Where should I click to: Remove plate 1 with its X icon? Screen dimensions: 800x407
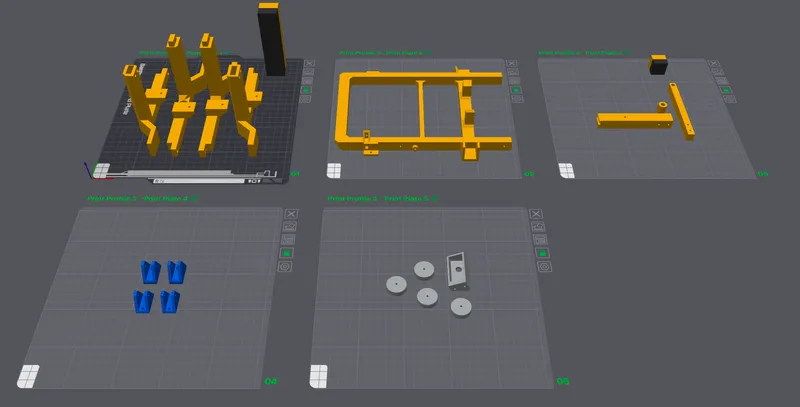[x=309, y=63]
